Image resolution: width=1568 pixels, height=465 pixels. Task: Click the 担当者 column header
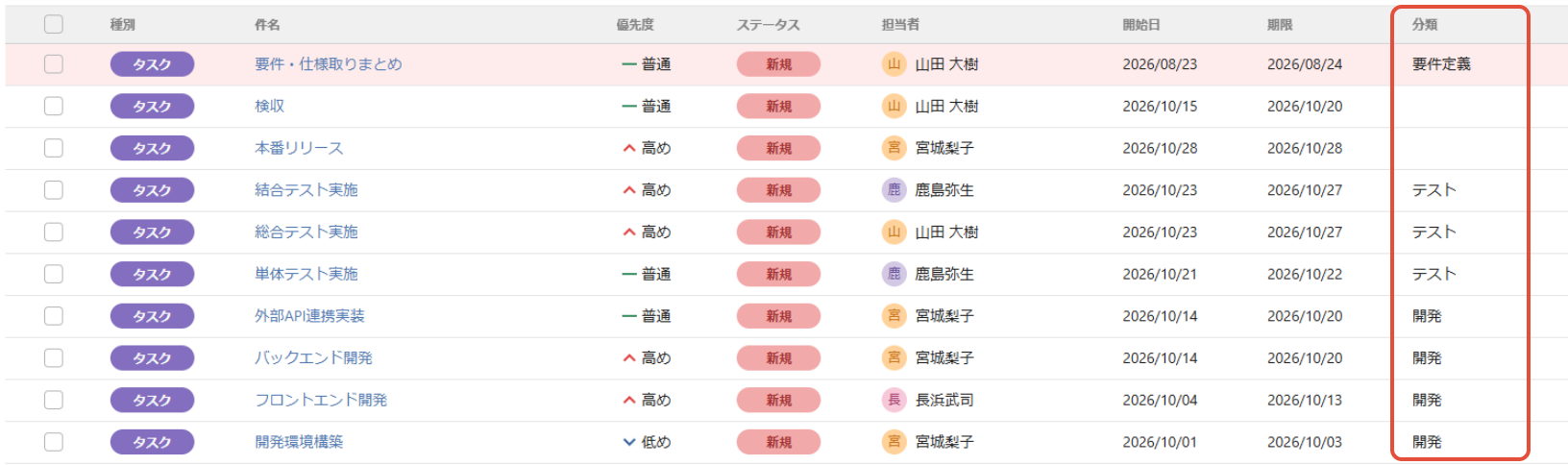tap(900, 25)
